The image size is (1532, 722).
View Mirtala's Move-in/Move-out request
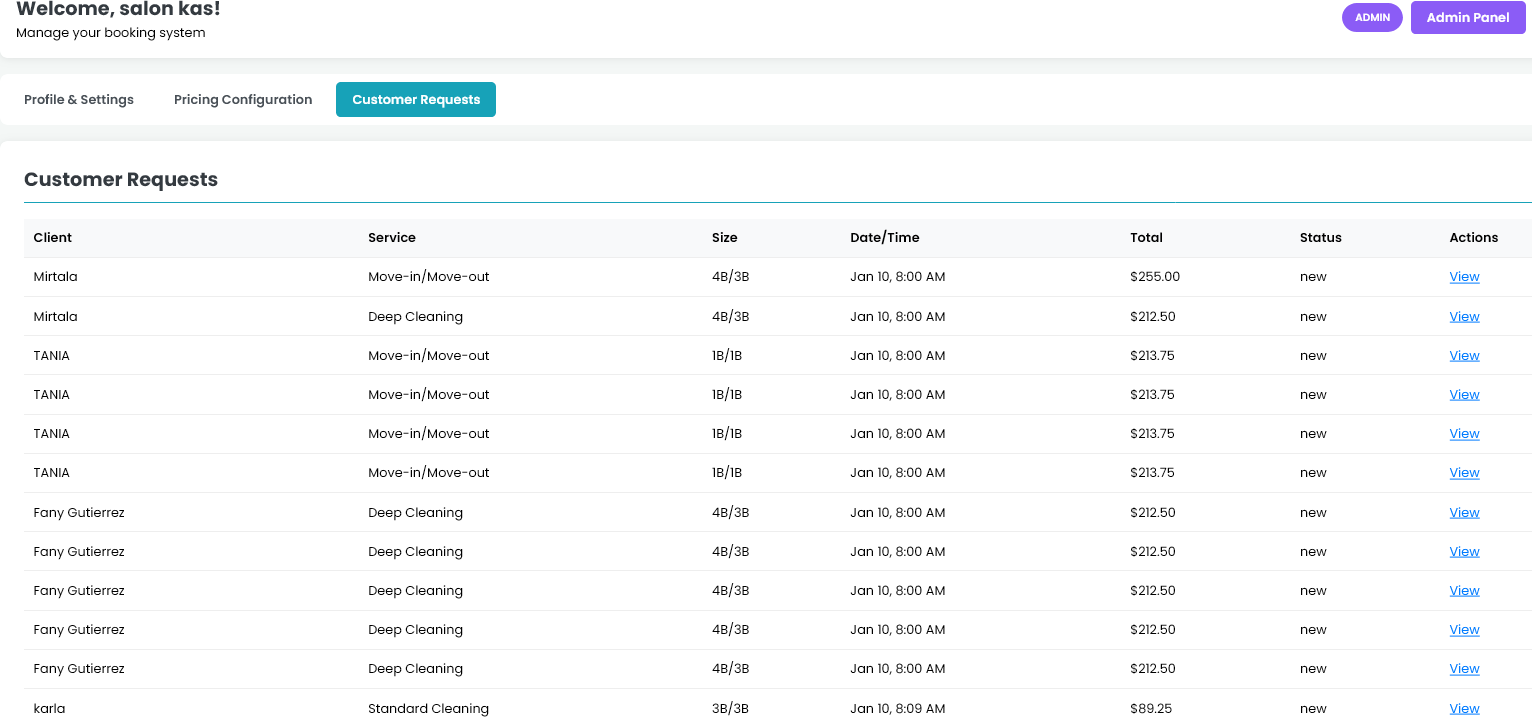tap(1464, 276)
